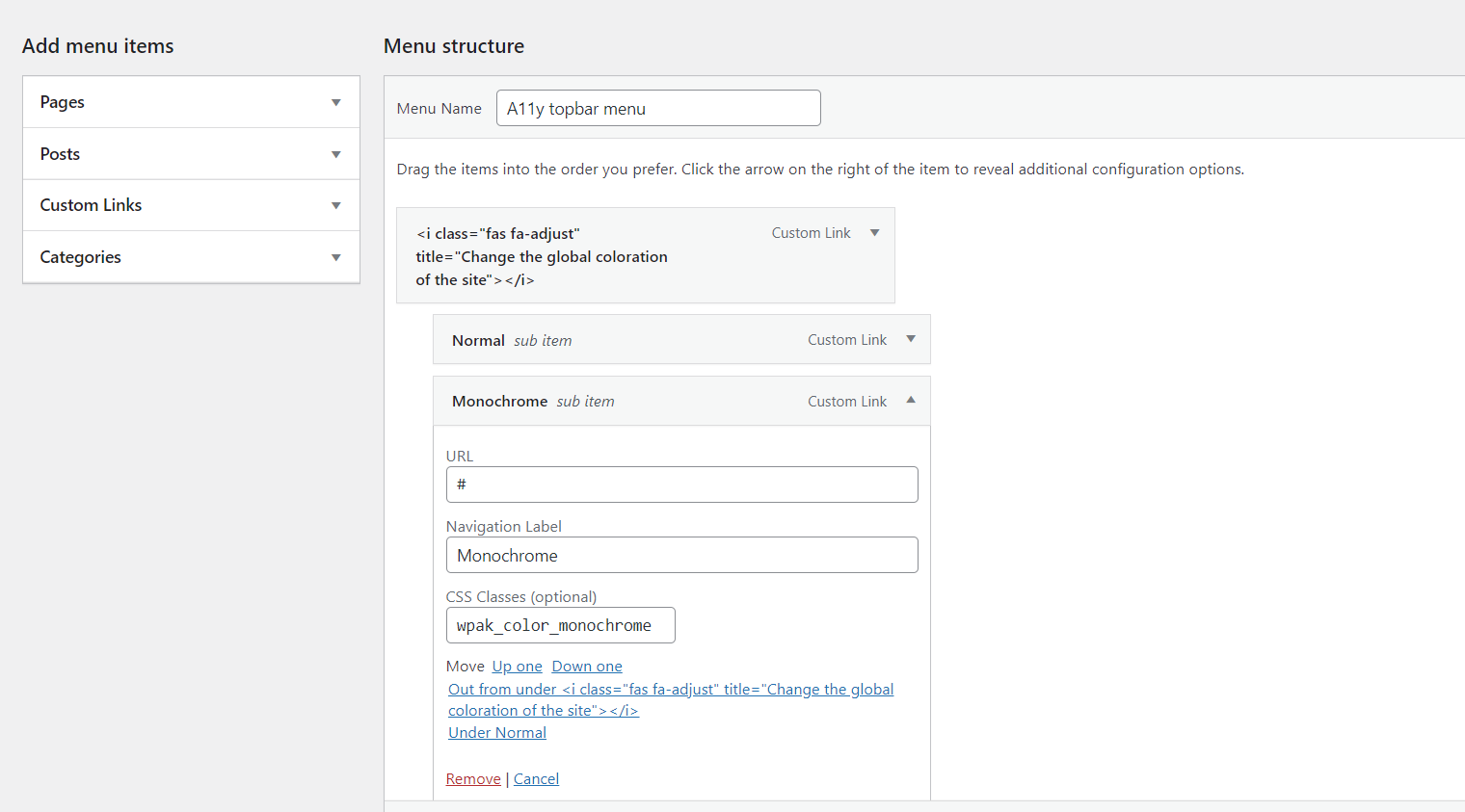Image resolution: width=1465 pixels, height=812 pixels.
Task: Click the Navigation Label field
Action: click(681, 555)
